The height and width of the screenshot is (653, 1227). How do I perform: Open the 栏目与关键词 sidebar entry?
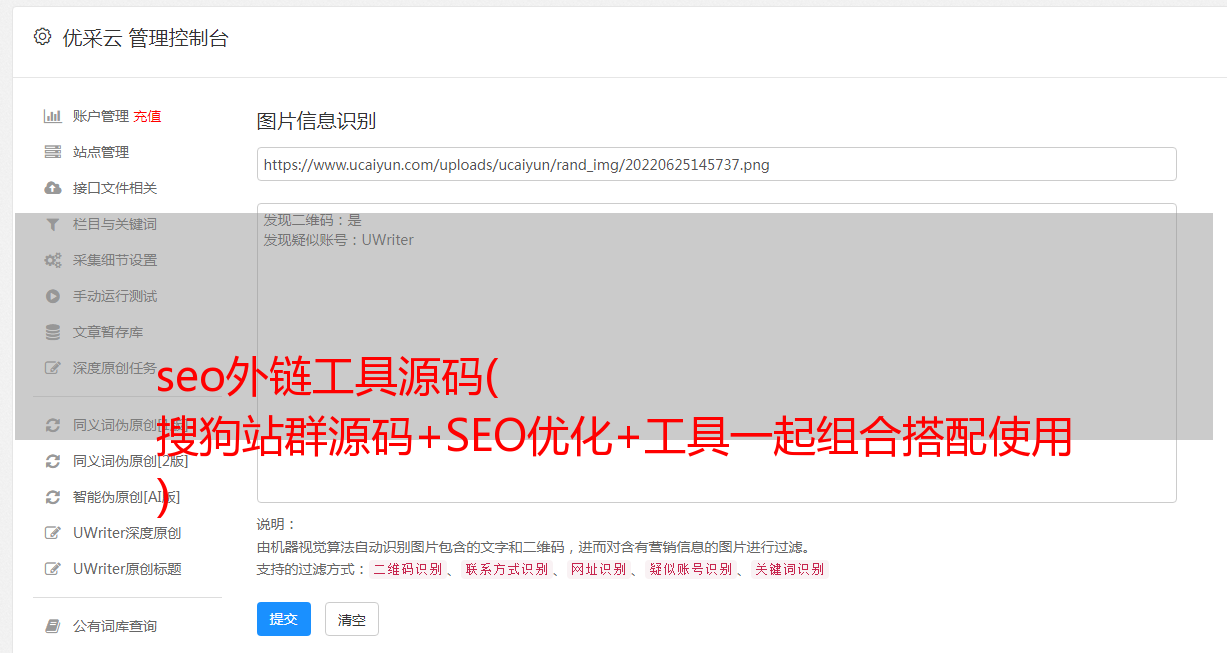tap(115, 224)
